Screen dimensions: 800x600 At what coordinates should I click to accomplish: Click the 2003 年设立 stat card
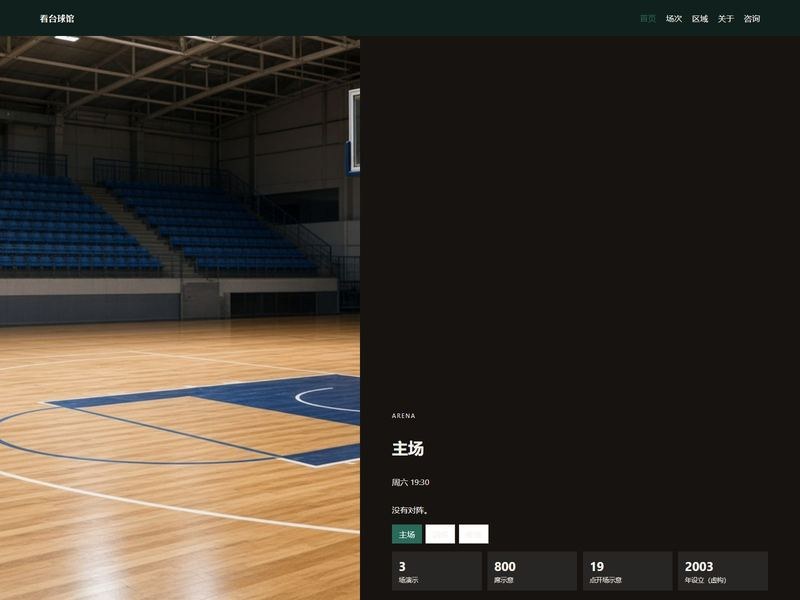(723, 571)
